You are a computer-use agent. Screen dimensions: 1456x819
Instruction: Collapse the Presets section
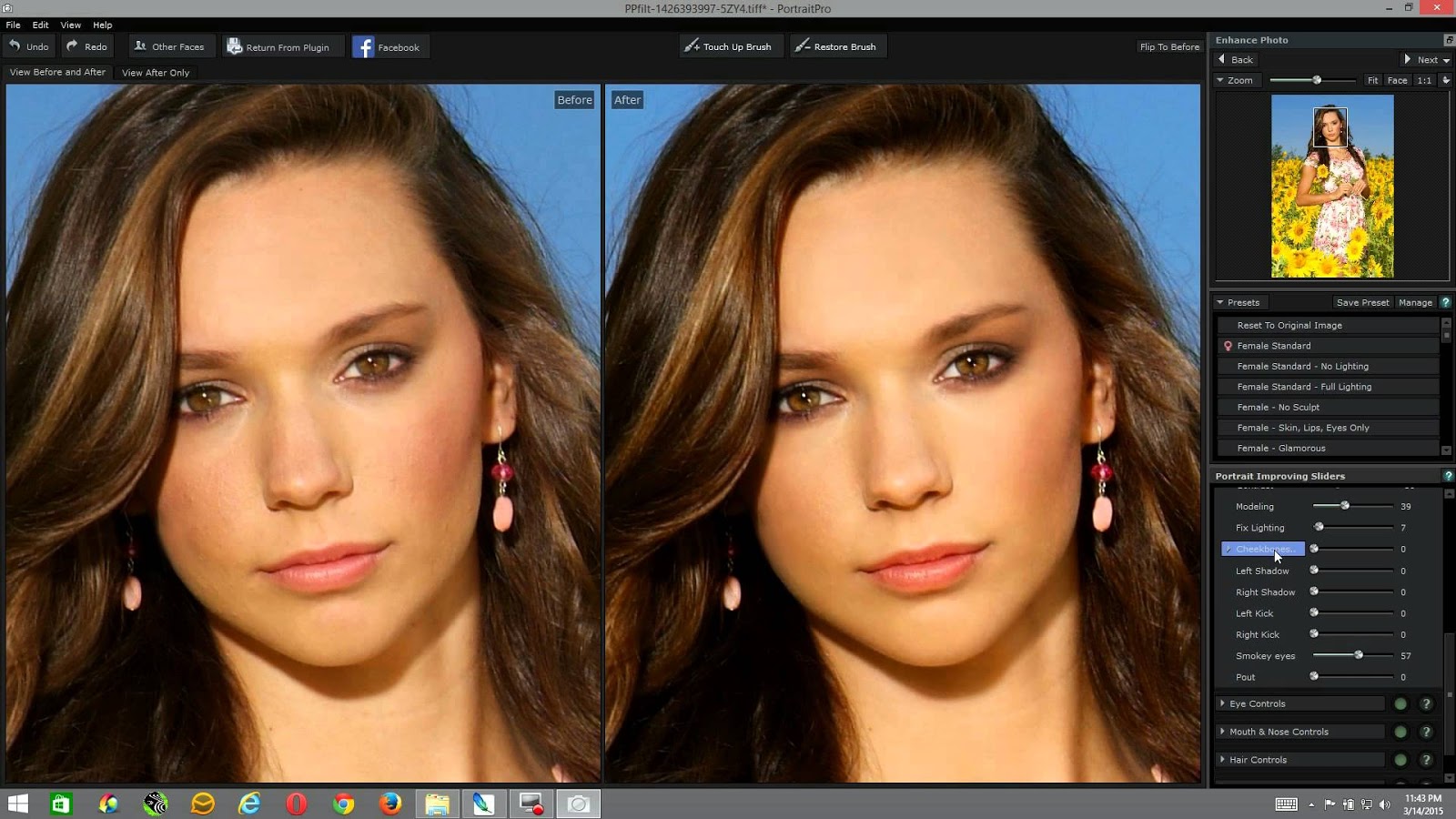1220,302
